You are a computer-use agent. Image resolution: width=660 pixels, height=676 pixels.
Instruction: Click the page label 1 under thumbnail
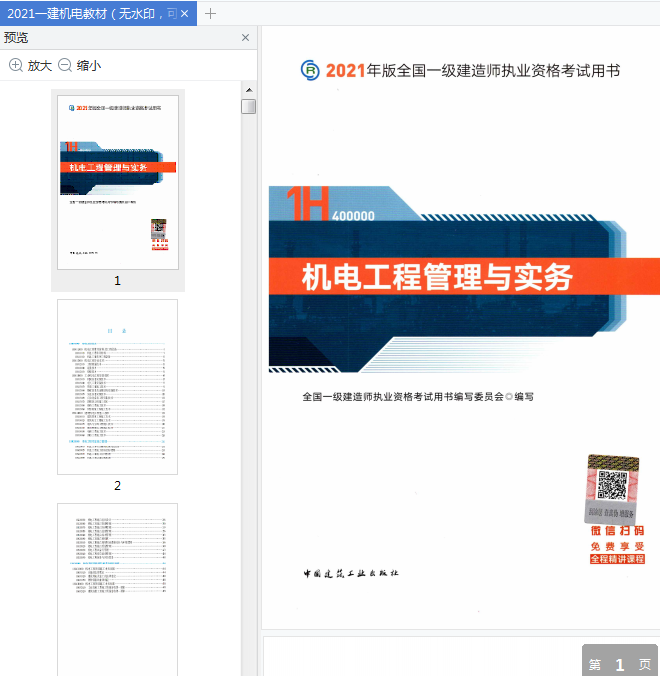pyautogui.click(x=117, y=281)
